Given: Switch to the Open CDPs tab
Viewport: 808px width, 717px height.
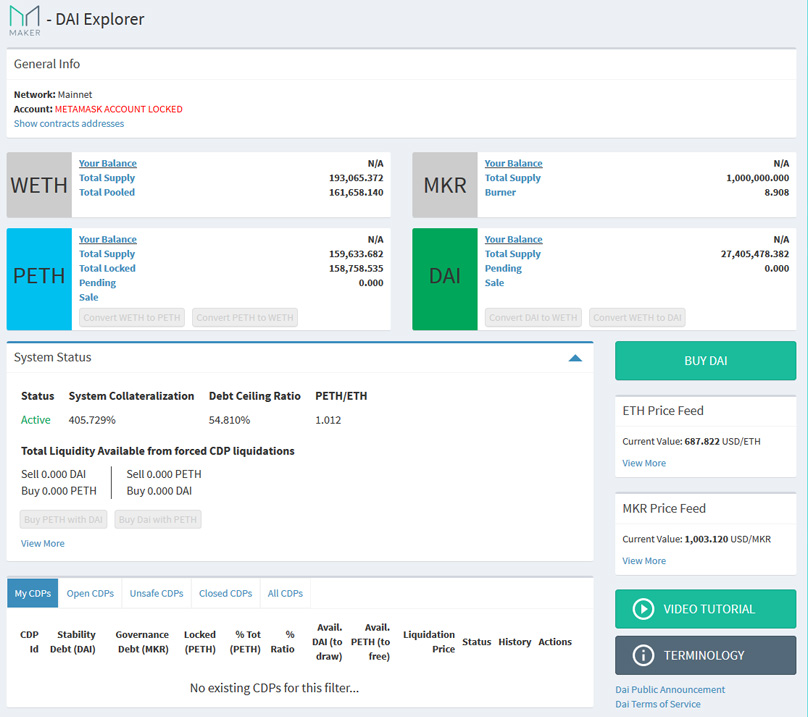Looking at the screenshot, I should point(90,593).
